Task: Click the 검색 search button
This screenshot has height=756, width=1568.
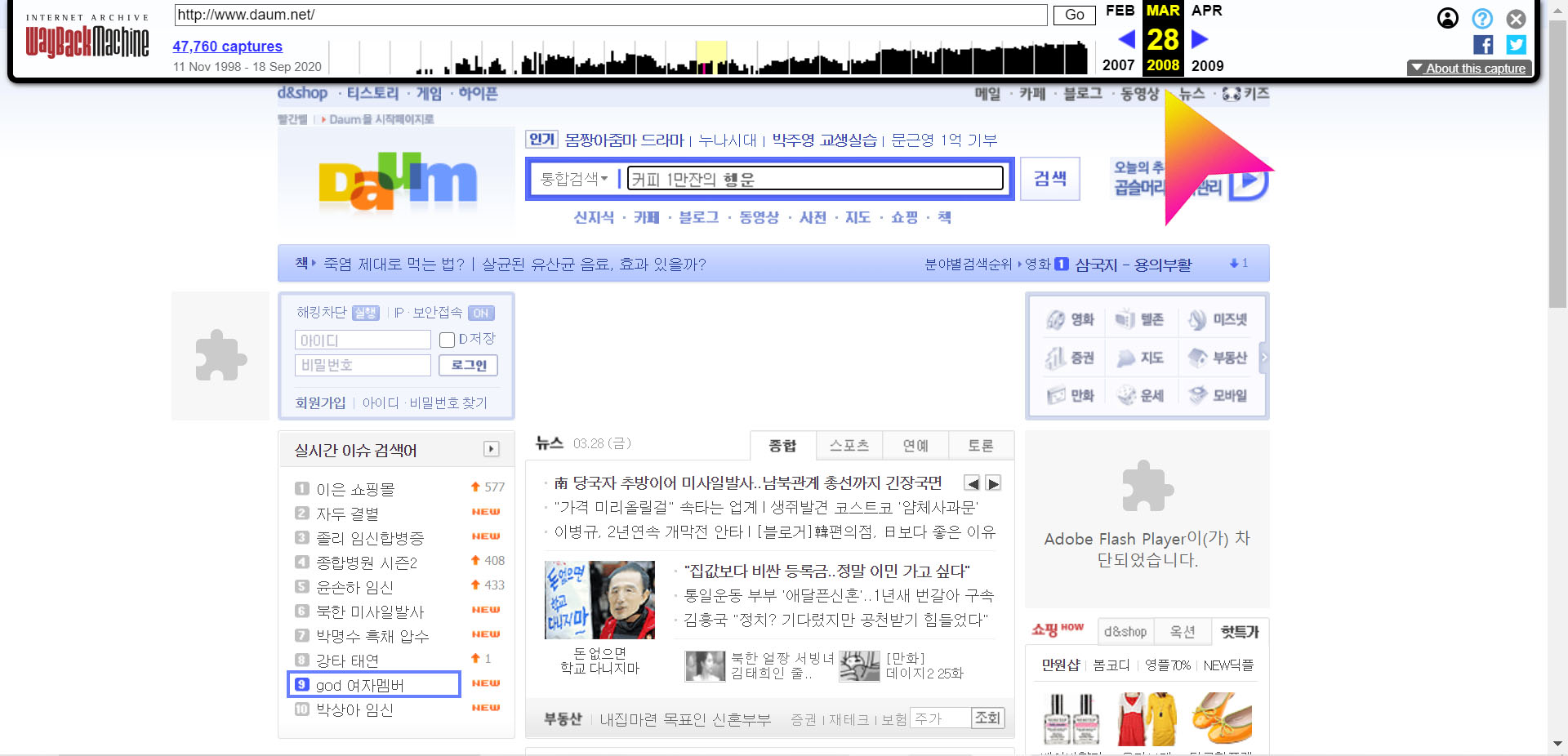Action: (x=1050, y=179)
